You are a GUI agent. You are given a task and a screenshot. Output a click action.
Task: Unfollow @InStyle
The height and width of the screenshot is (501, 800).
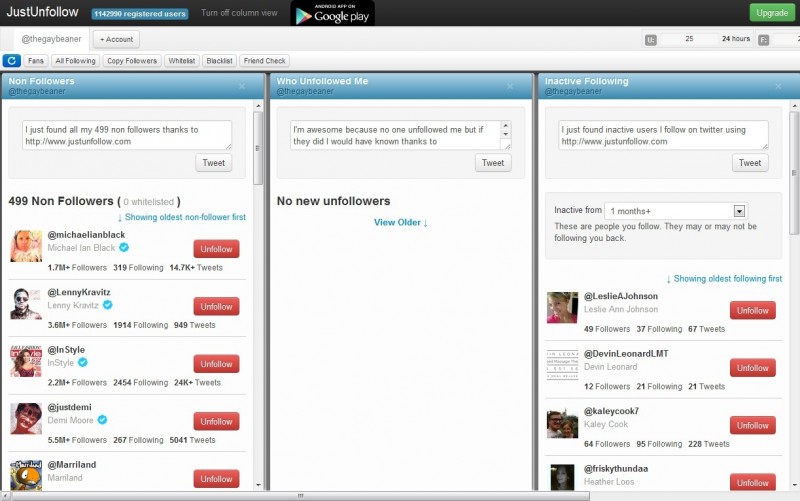(x=216, y=364)
